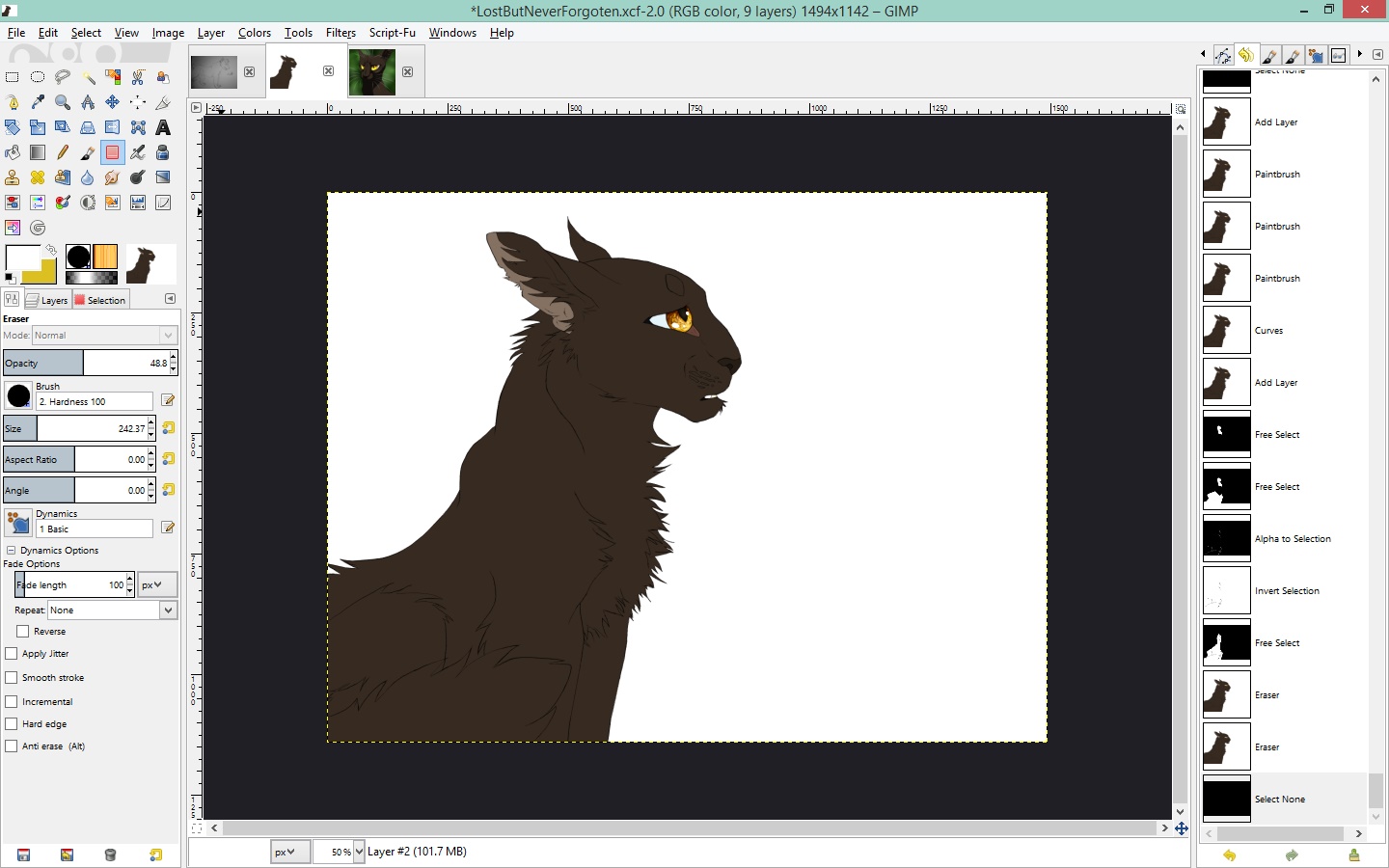Select the Scissors Select tool
Image resolution: width=1389 pixels, height=868 pixels.
click(138, 77)
